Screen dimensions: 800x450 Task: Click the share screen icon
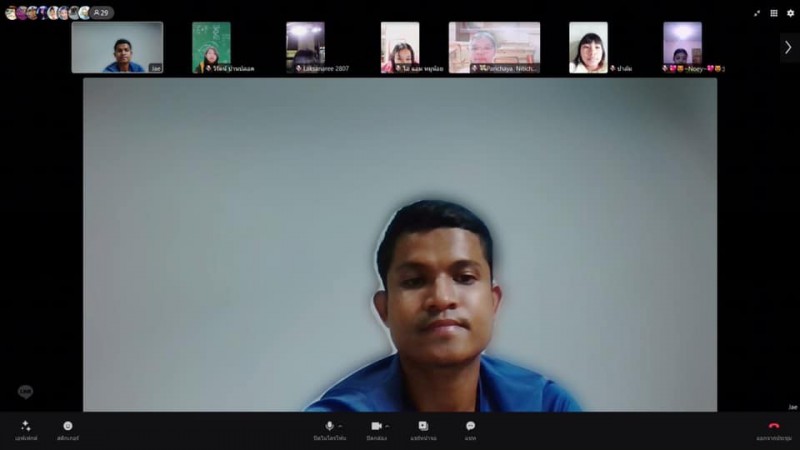[x=423, y=426]
